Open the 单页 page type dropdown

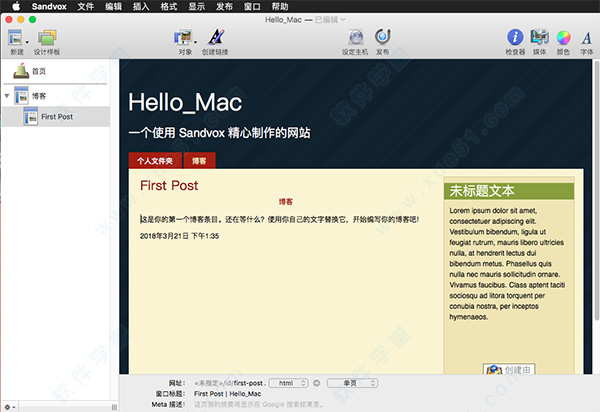352,383
